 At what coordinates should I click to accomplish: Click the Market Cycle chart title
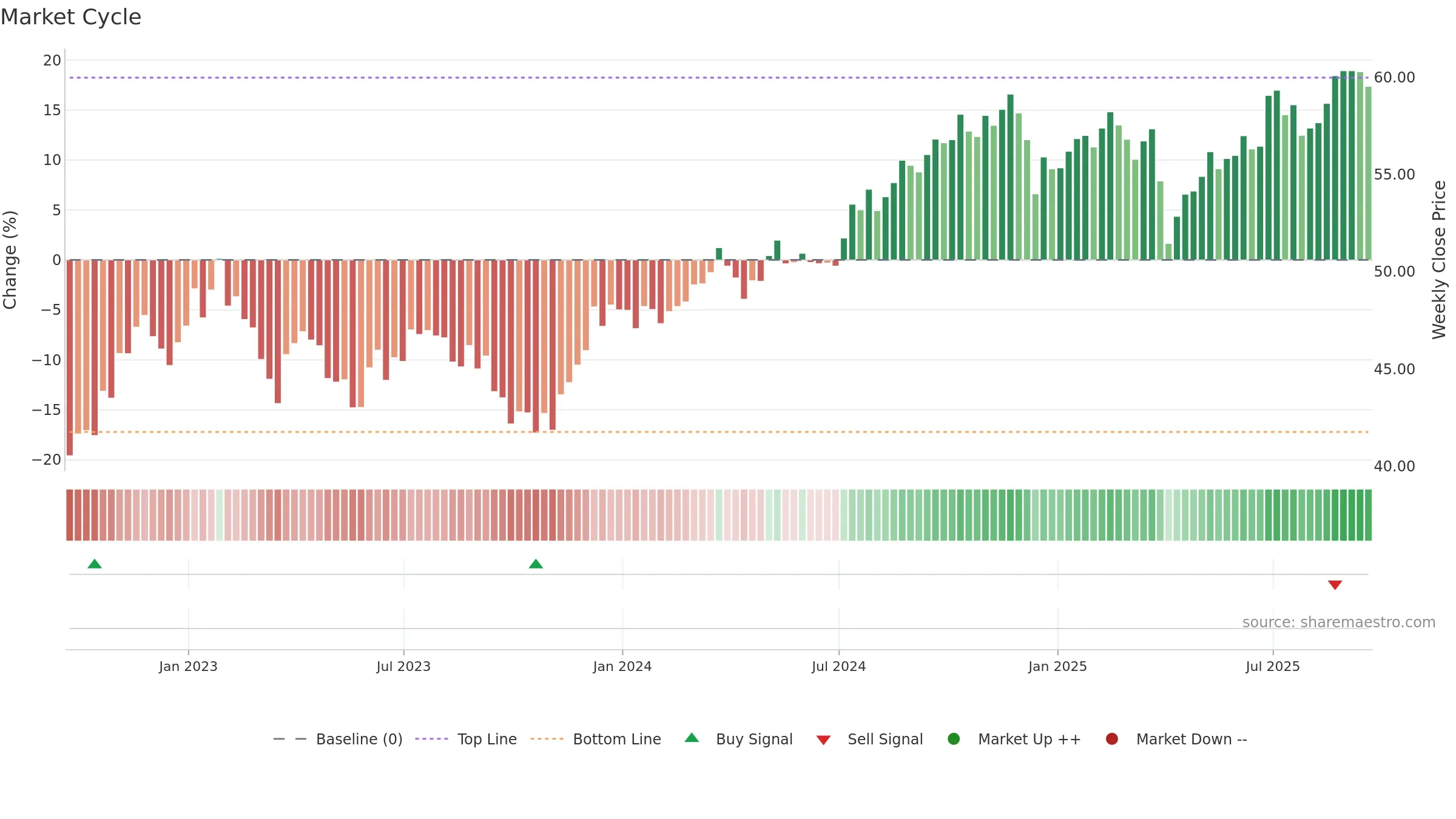pyautogui.click(x=71, y=17)
